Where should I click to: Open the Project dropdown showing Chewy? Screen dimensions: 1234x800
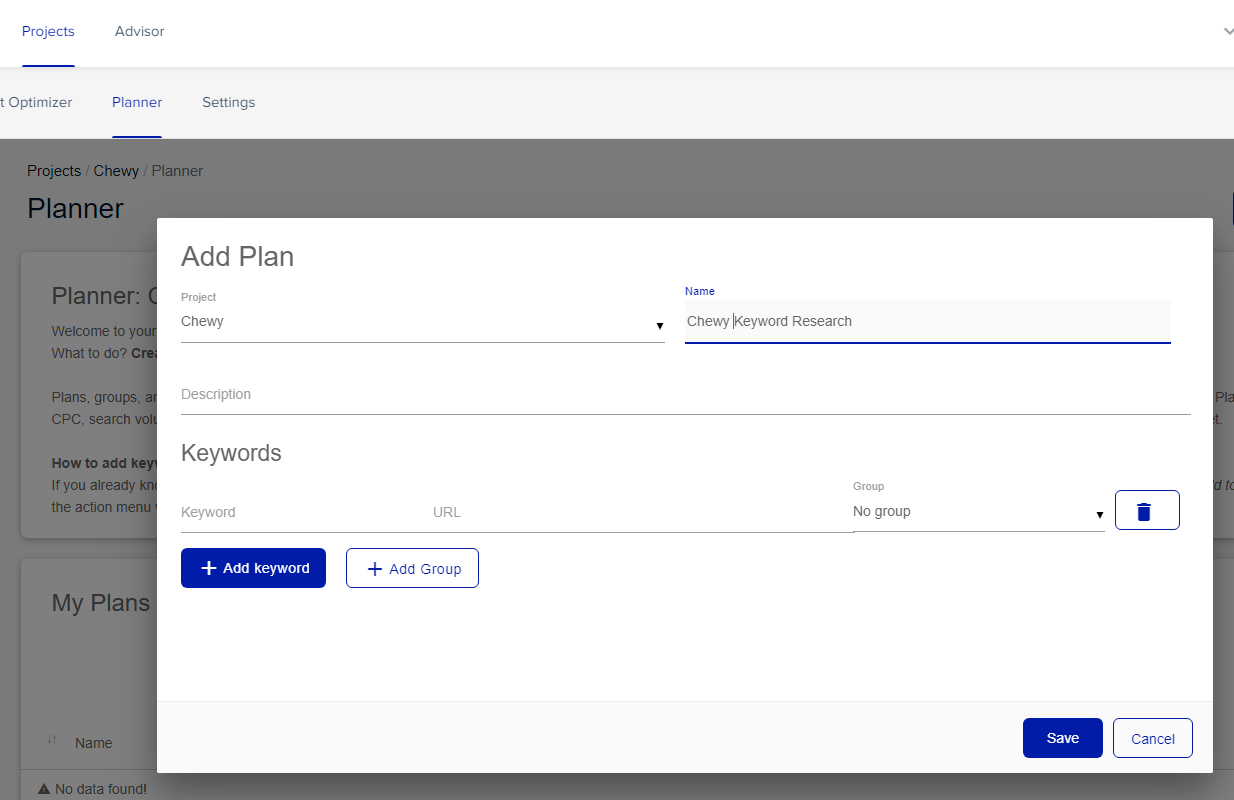pos(422,322)
